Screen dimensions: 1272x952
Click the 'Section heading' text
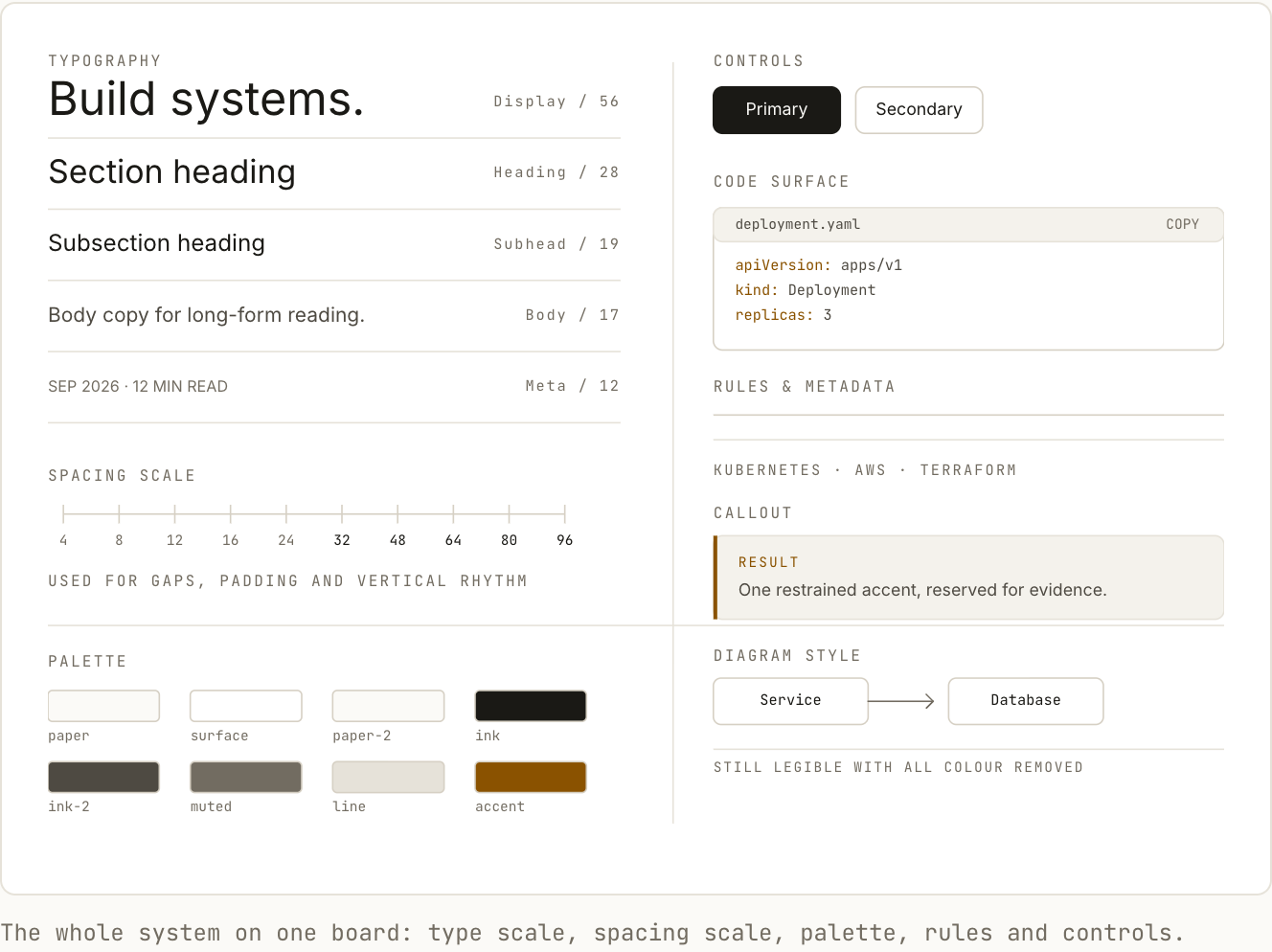click(x=172, y=172)
